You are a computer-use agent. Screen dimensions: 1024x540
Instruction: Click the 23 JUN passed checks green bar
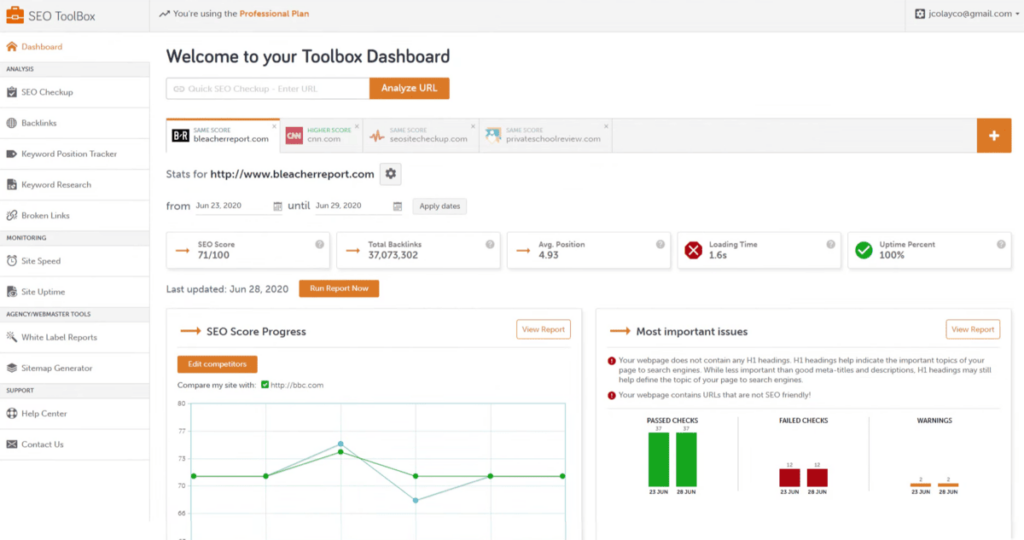(x=658, y=459)
